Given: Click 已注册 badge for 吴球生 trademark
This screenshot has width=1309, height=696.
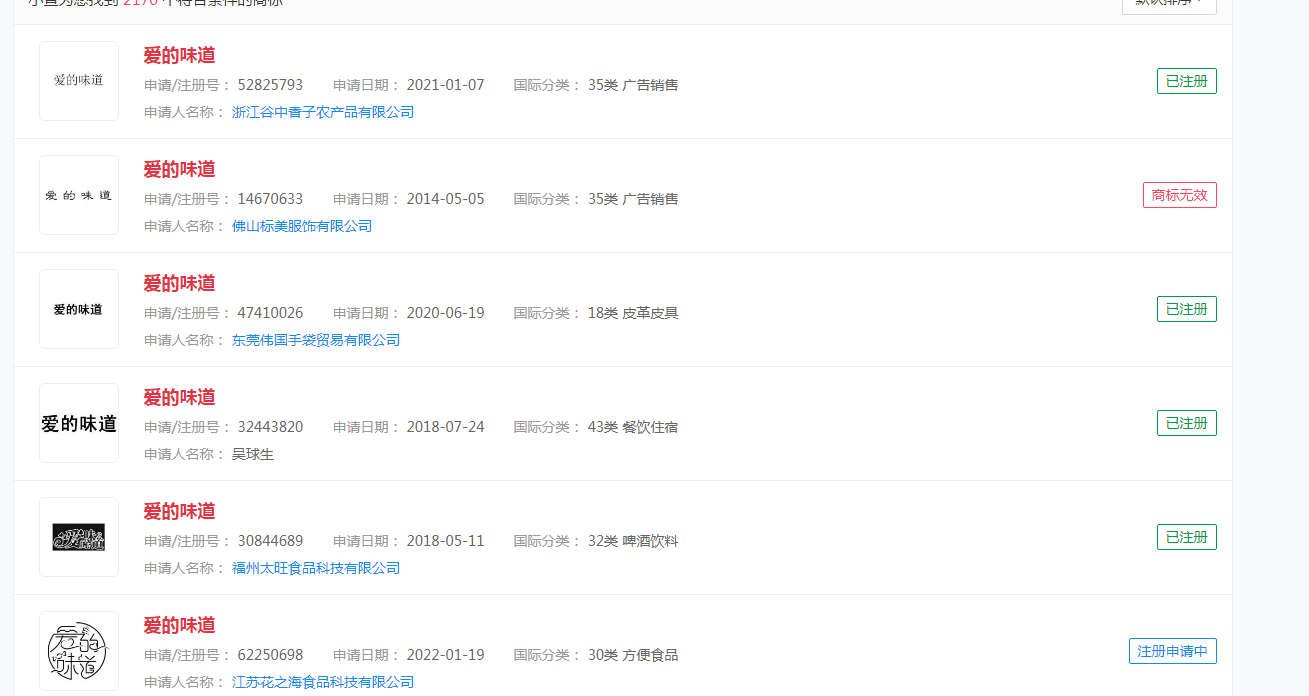Looking at the screenshot, I should click(1186, 422).
